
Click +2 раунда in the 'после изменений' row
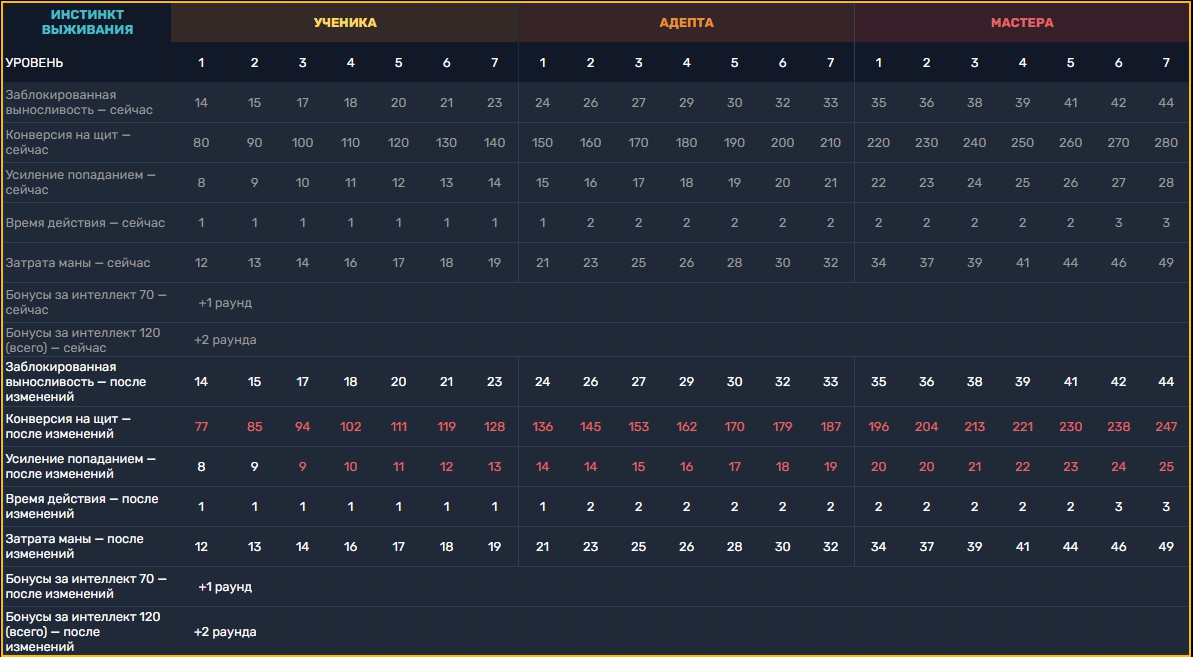225,632
